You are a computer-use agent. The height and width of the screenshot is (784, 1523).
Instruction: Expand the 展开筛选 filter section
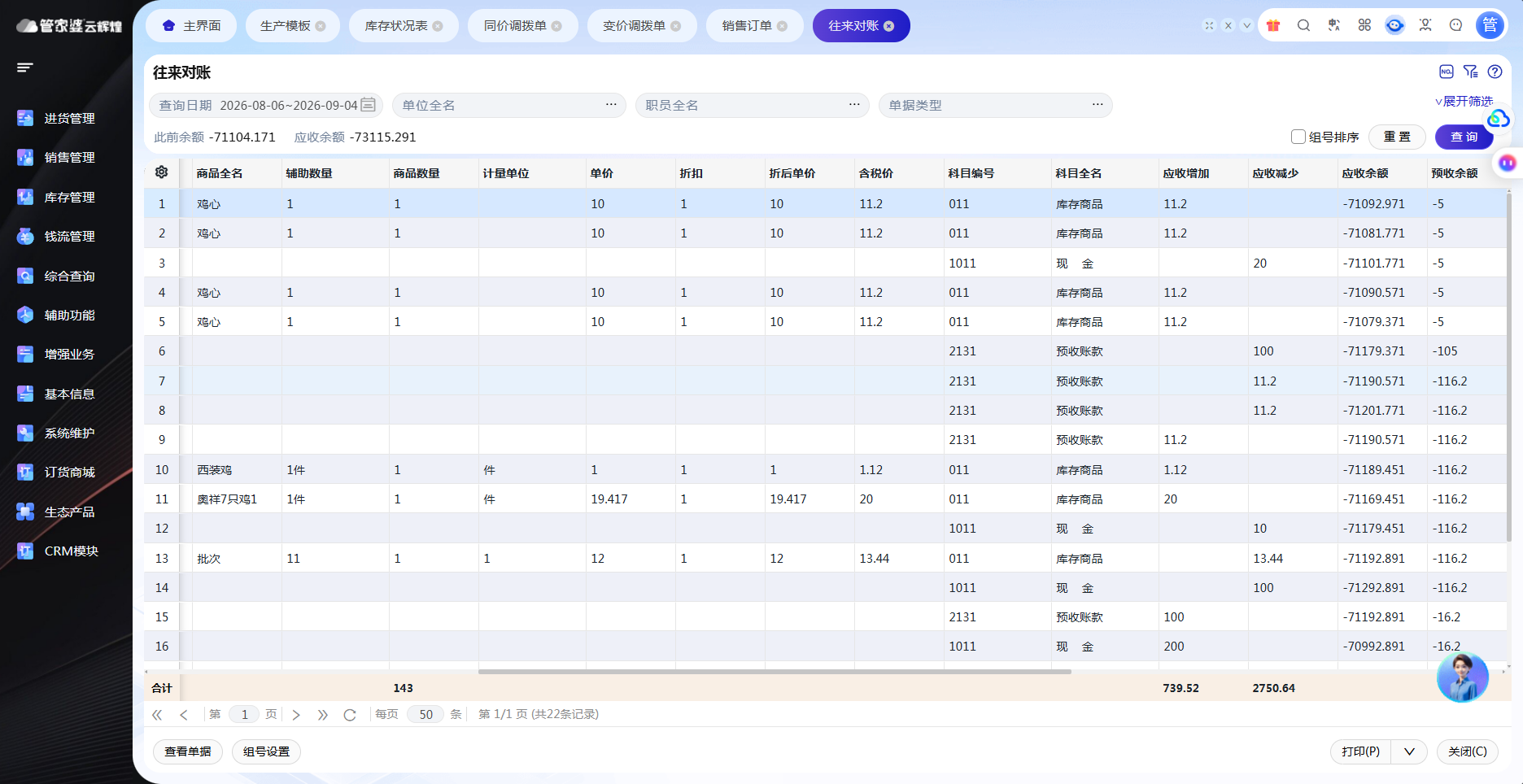pos(1464,101)
